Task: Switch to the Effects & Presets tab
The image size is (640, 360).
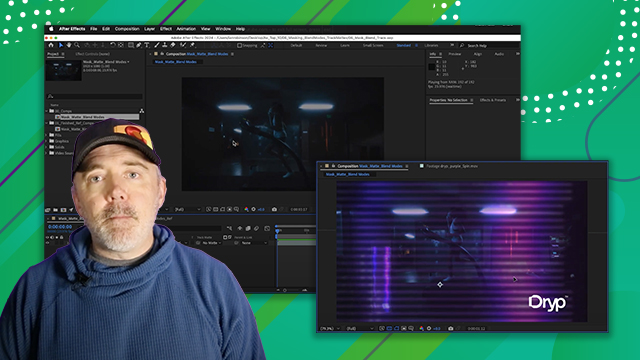Action: pos(493,100)
